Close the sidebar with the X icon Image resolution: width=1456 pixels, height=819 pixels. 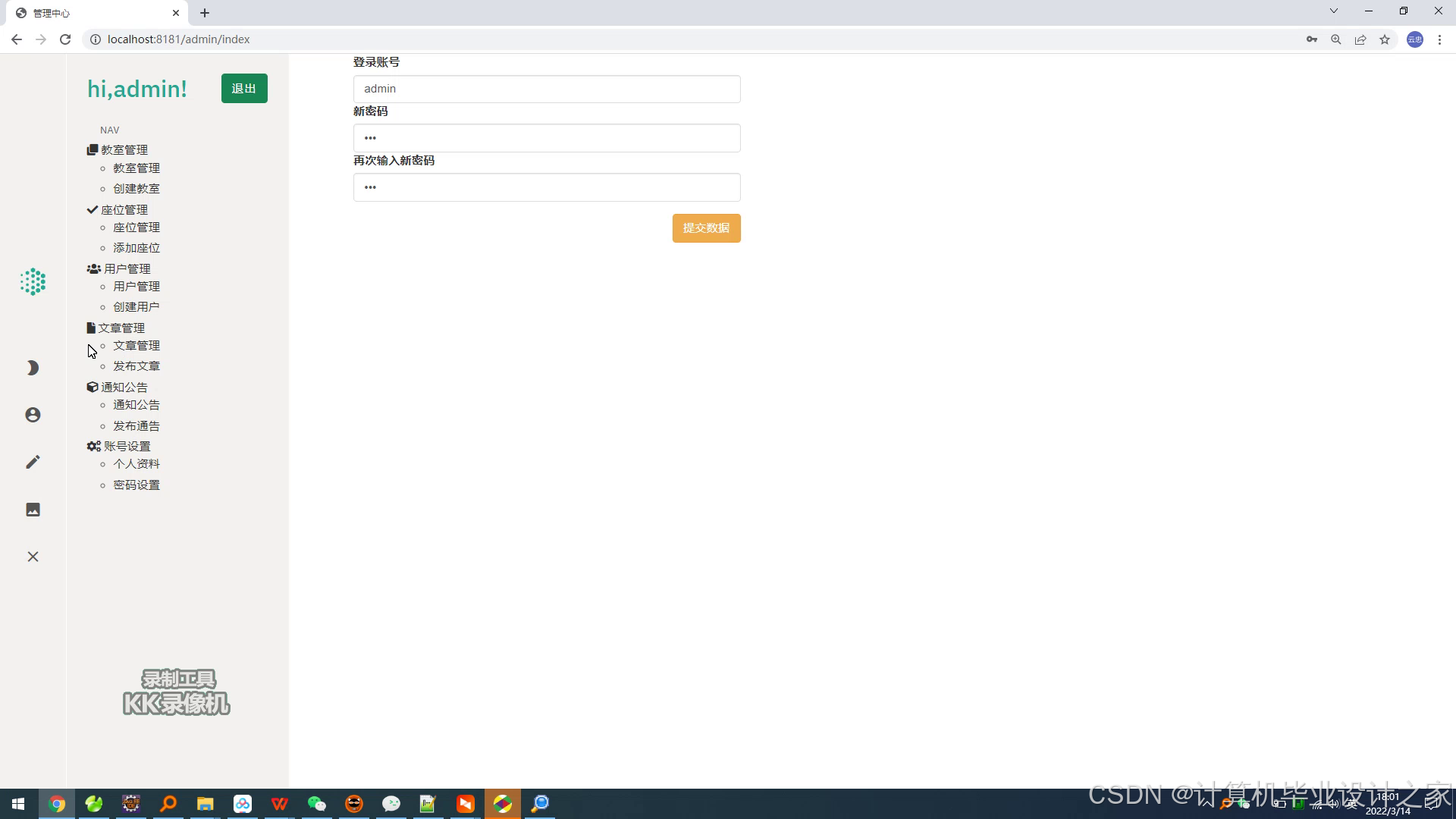(33, 557)
